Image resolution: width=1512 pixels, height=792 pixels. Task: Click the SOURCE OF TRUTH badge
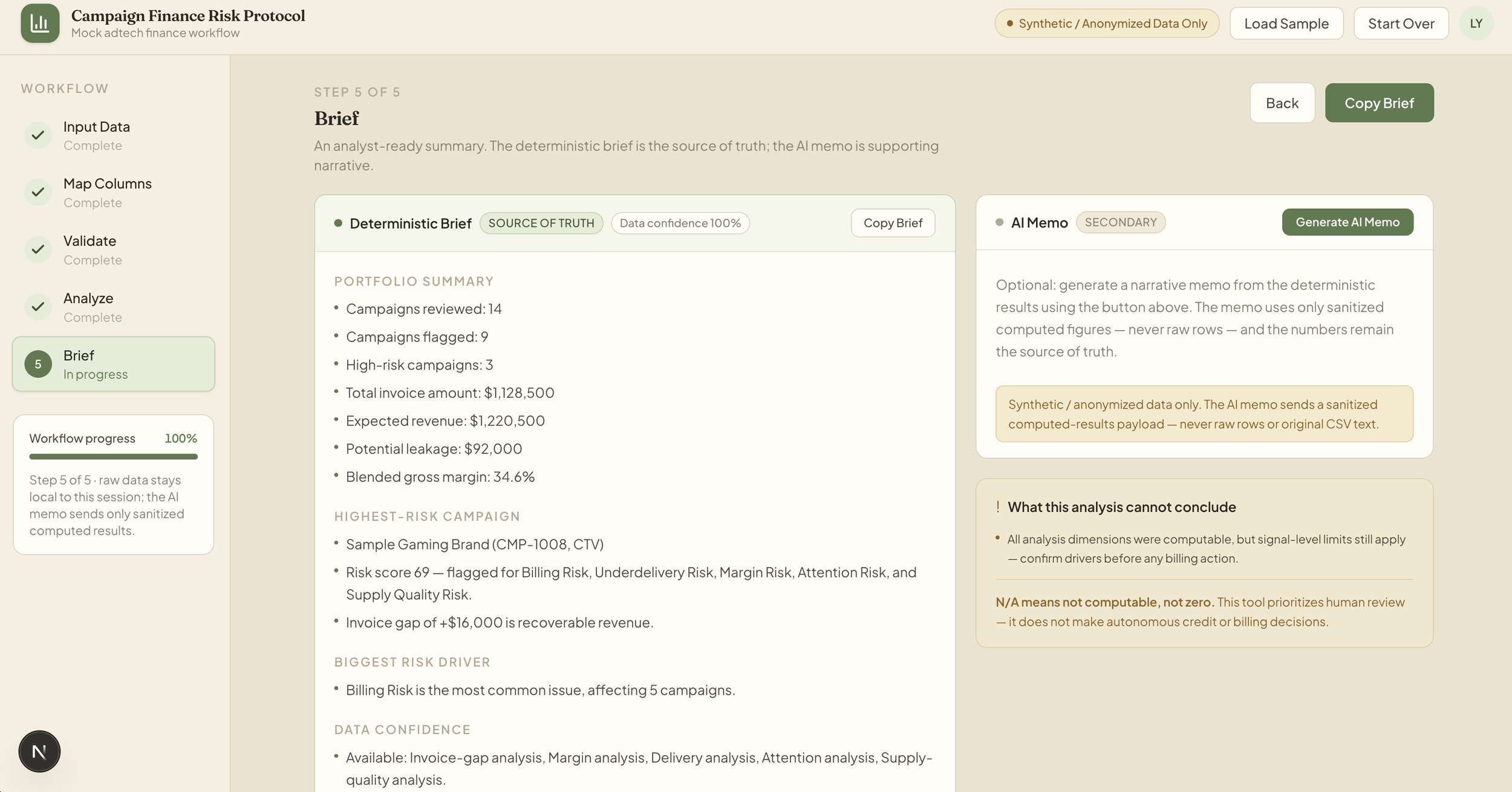(x=541, y=223)
